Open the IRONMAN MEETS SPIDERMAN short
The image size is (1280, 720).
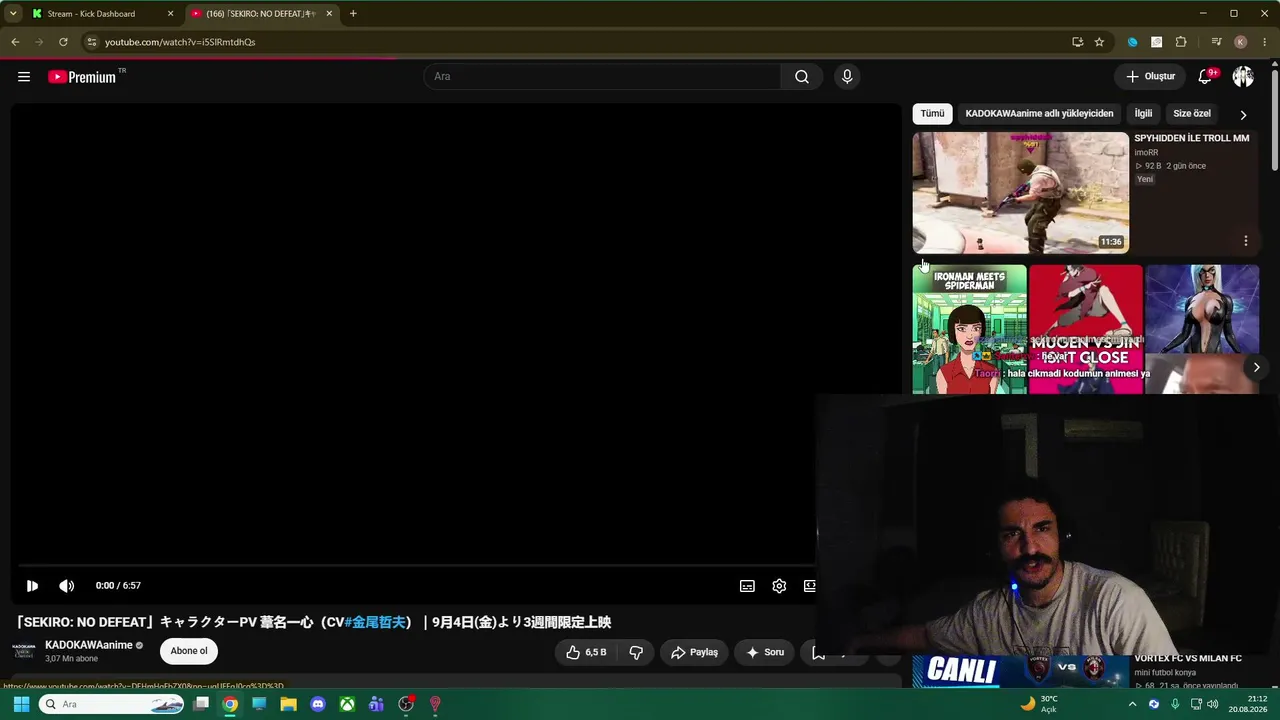(969, 329)
